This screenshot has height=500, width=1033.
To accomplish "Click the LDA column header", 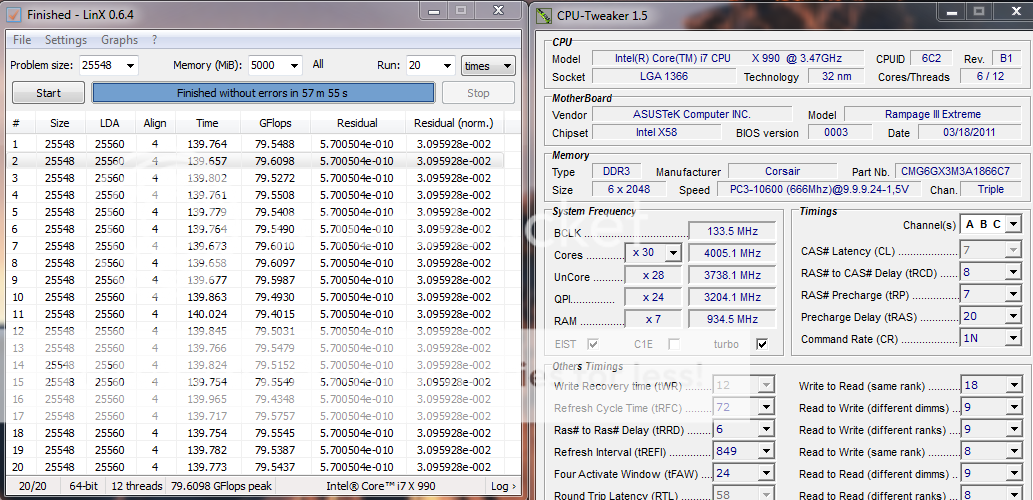I will [x=110, y=123].
